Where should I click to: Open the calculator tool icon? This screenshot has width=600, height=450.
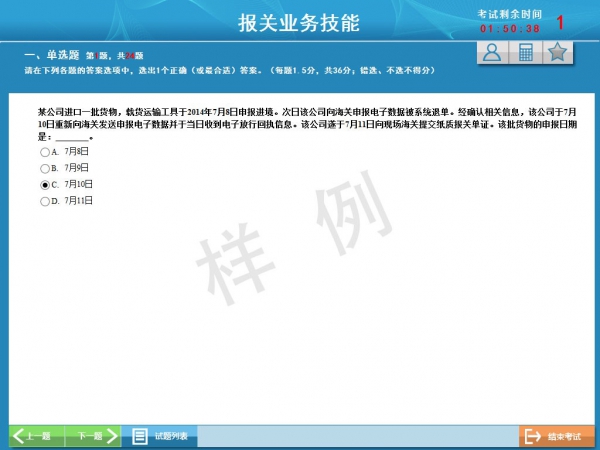[x=524, y=53]
